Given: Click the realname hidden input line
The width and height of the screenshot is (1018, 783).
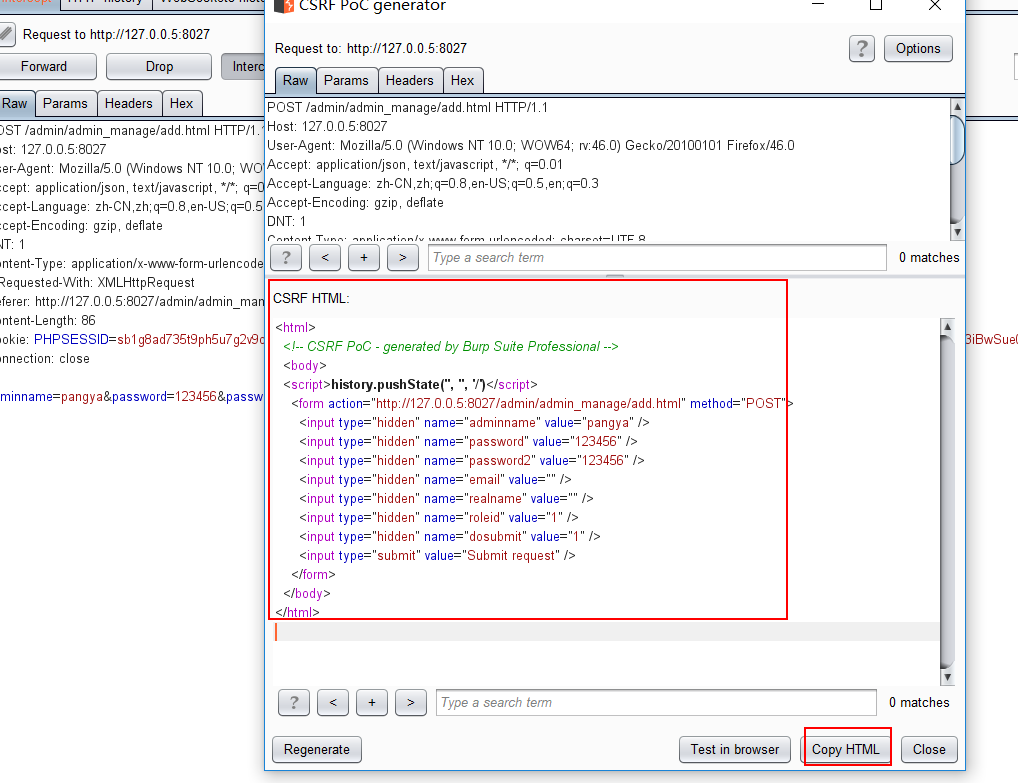Looking at the screenshot, I should (446, 499).
